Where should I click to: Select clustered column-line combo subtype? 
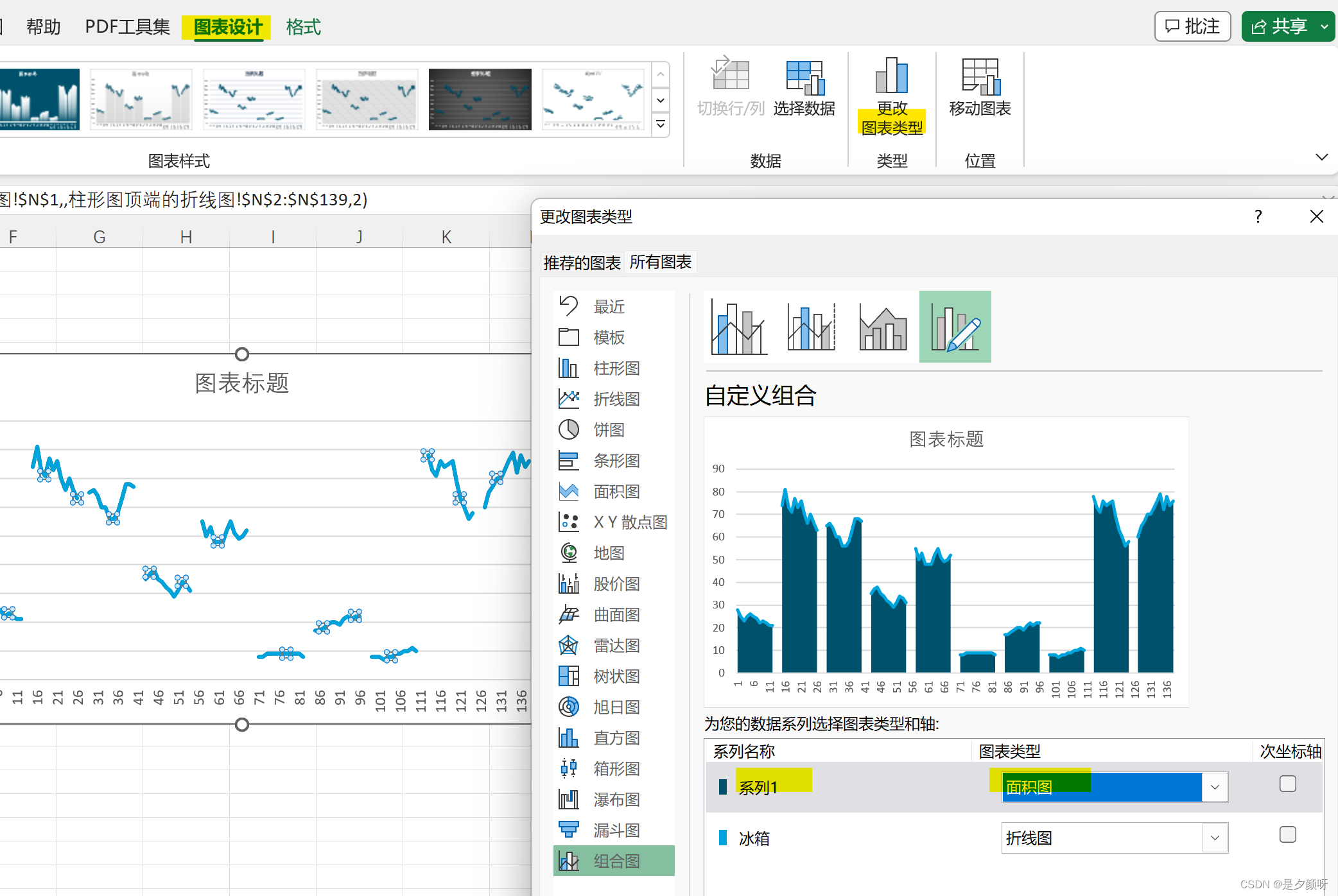[x=740, y=327]
